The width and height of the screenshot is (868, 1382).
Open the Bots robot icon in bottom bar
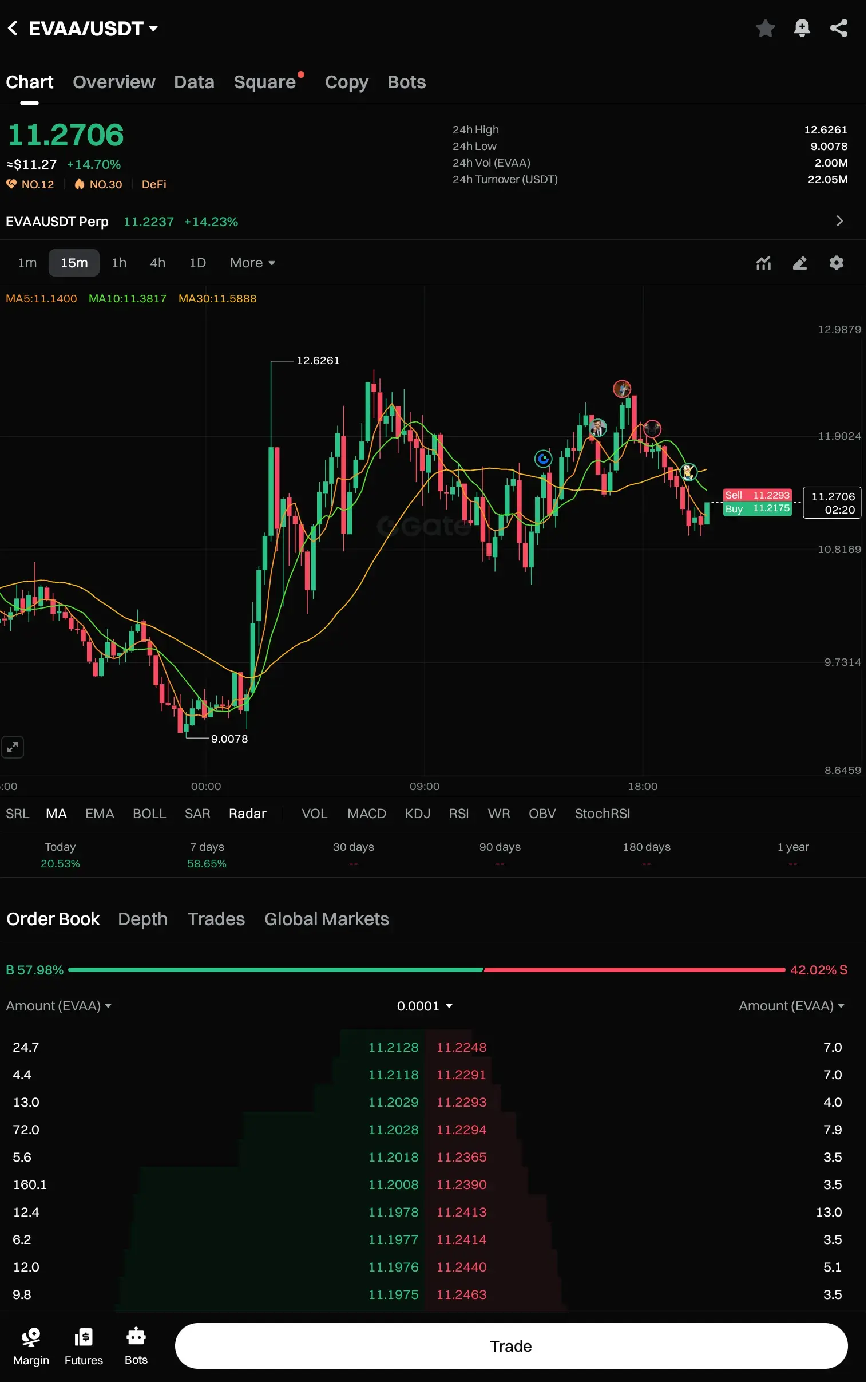click(136, 1346)
